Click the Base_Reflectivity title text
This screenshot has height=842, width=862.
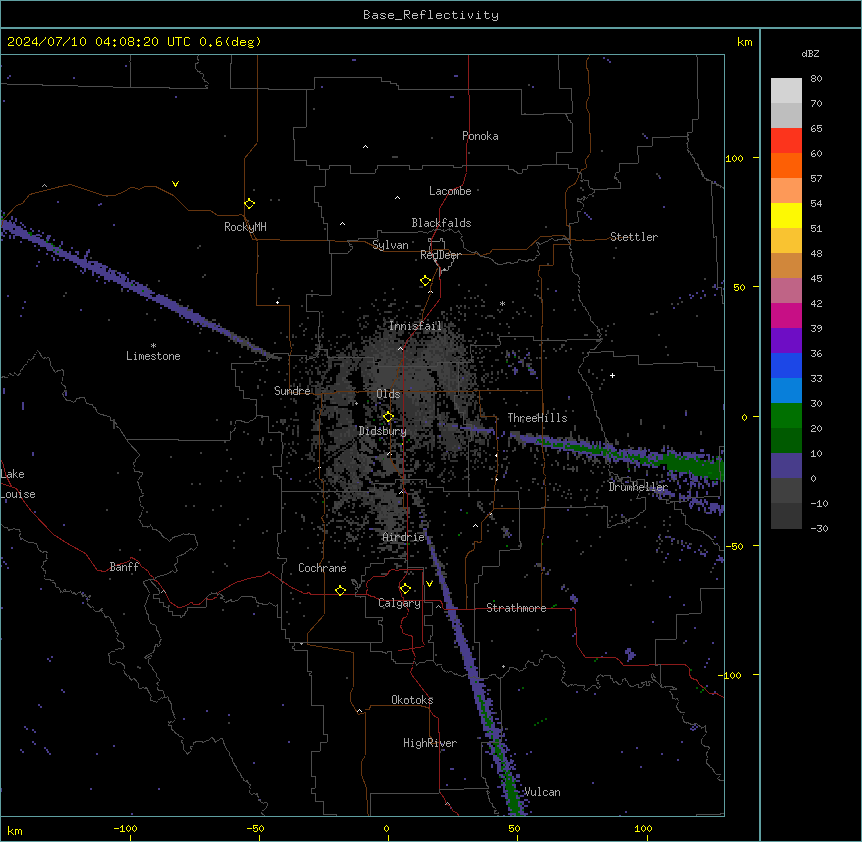coord(431,15)
